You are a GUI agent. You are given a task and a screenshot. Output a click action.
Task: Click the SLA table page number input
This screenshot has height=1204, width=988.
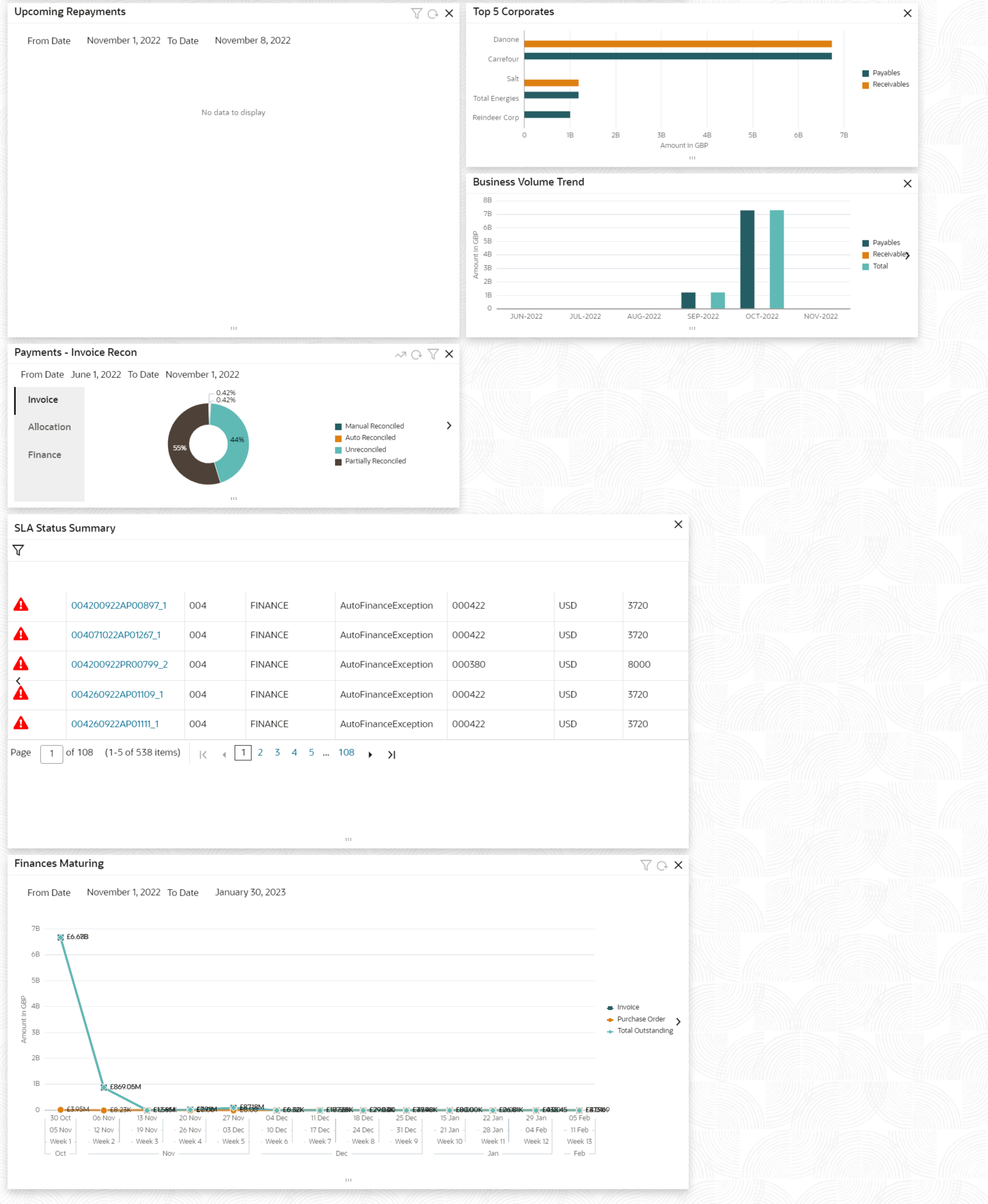point(52,754)
